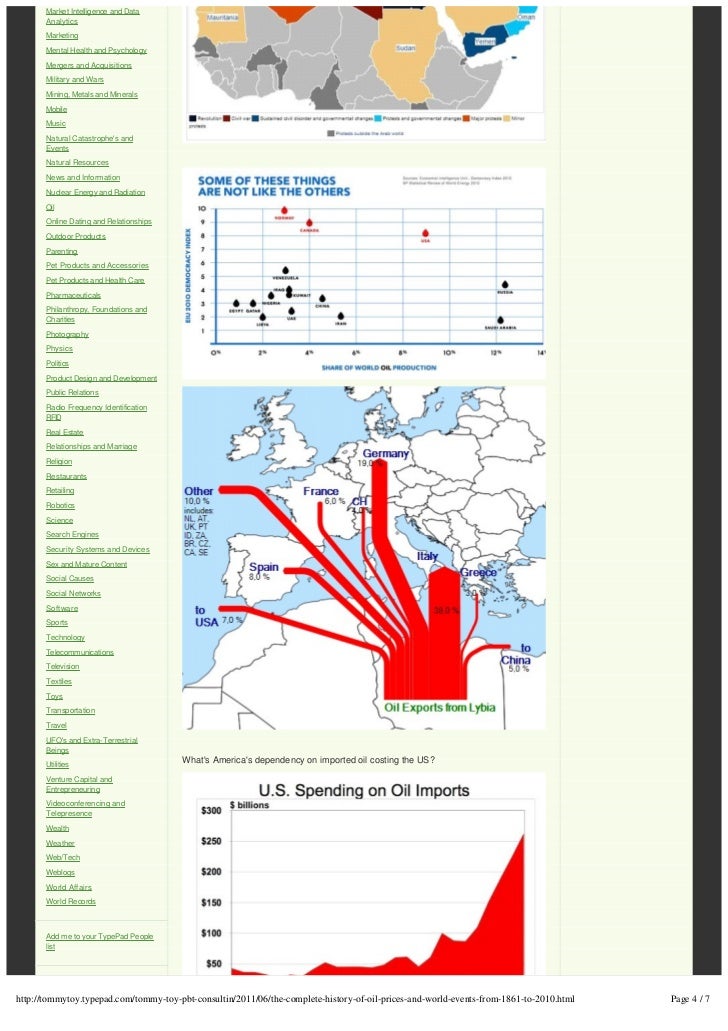Viewport: 728px width, 1031px height.
Task: Go to Social Networks category
Action: click(73, 594)
